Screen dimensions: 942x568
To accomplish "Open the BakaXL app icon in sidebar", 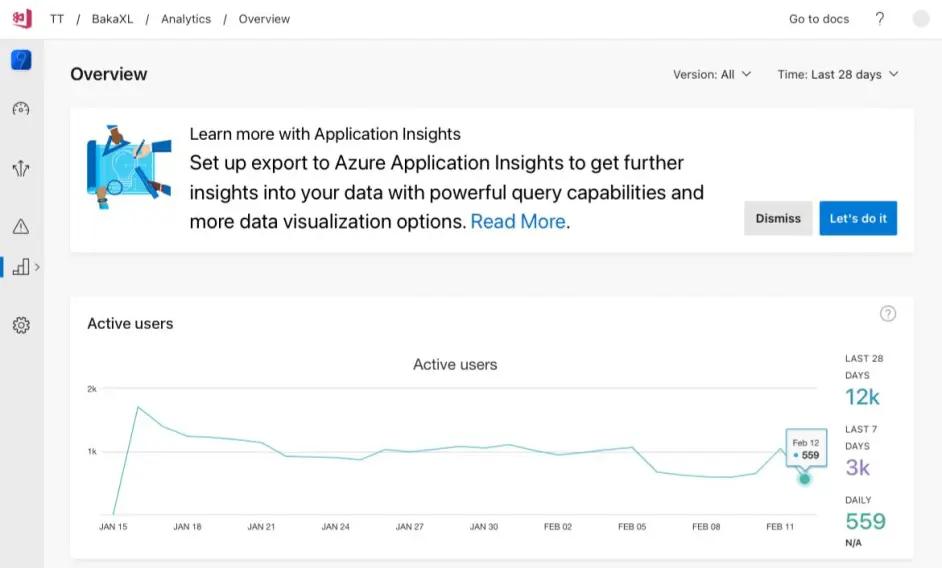I will [x=21, y=61].
